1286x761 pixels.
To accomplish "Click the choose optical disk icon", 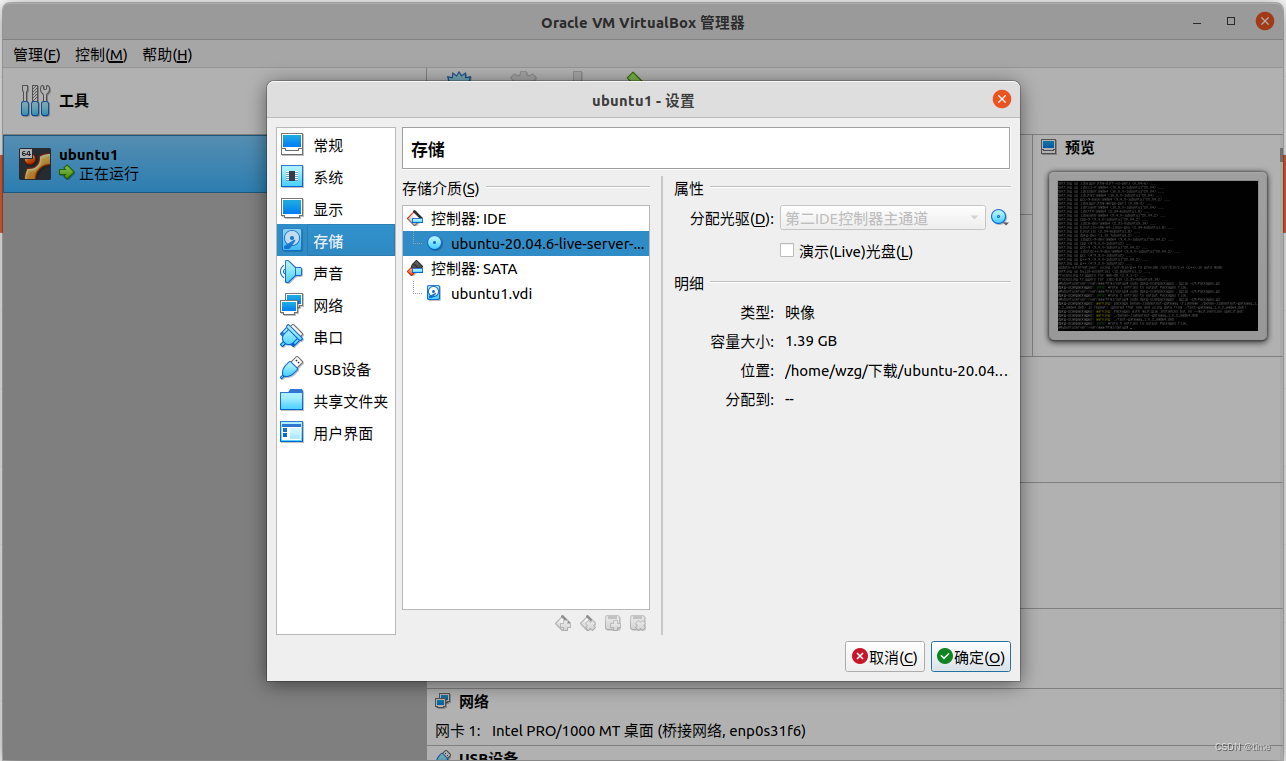I will click(999, 218).
